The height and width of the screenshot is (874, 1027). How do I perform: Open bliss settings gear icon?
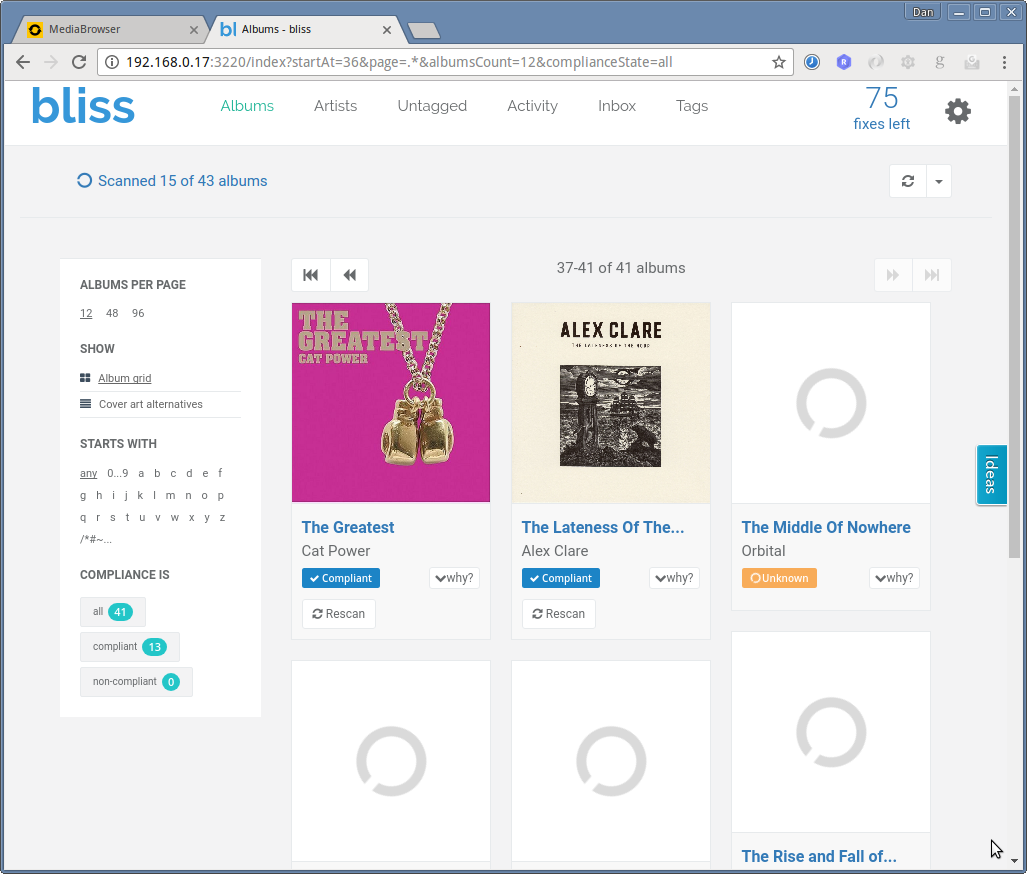958,111
